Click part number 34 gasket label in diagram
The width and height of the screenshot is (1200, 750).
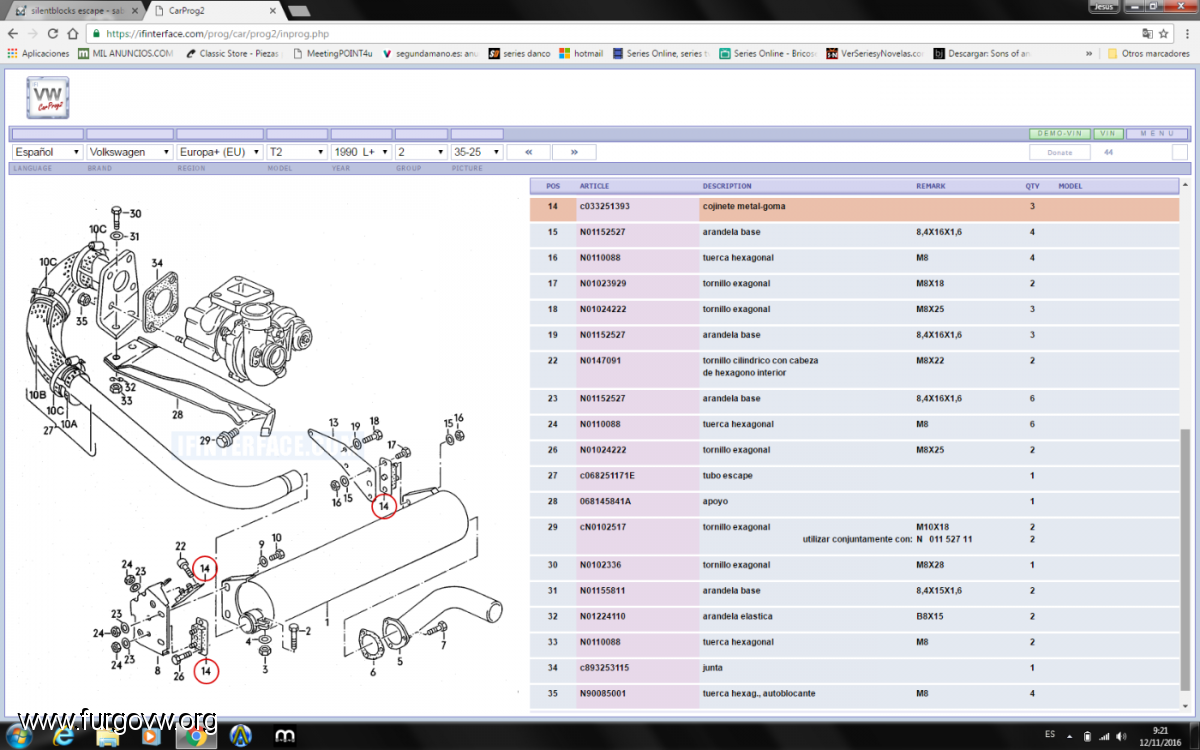pyautogui.click(x=157, y=263)
